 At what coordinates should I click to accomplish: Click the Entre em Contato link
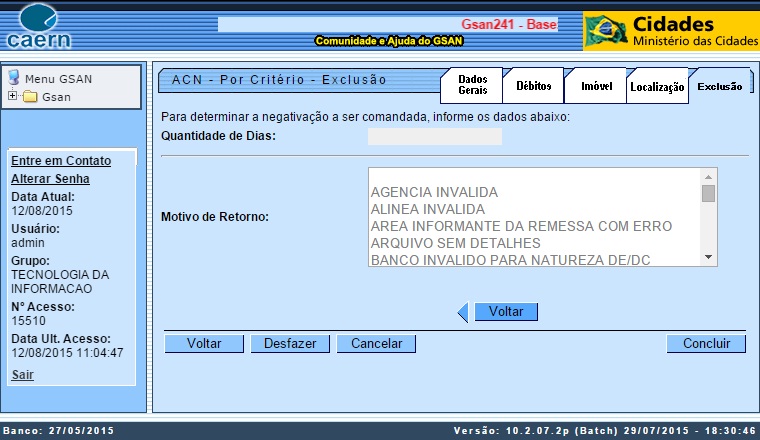(x=61, y=160)
